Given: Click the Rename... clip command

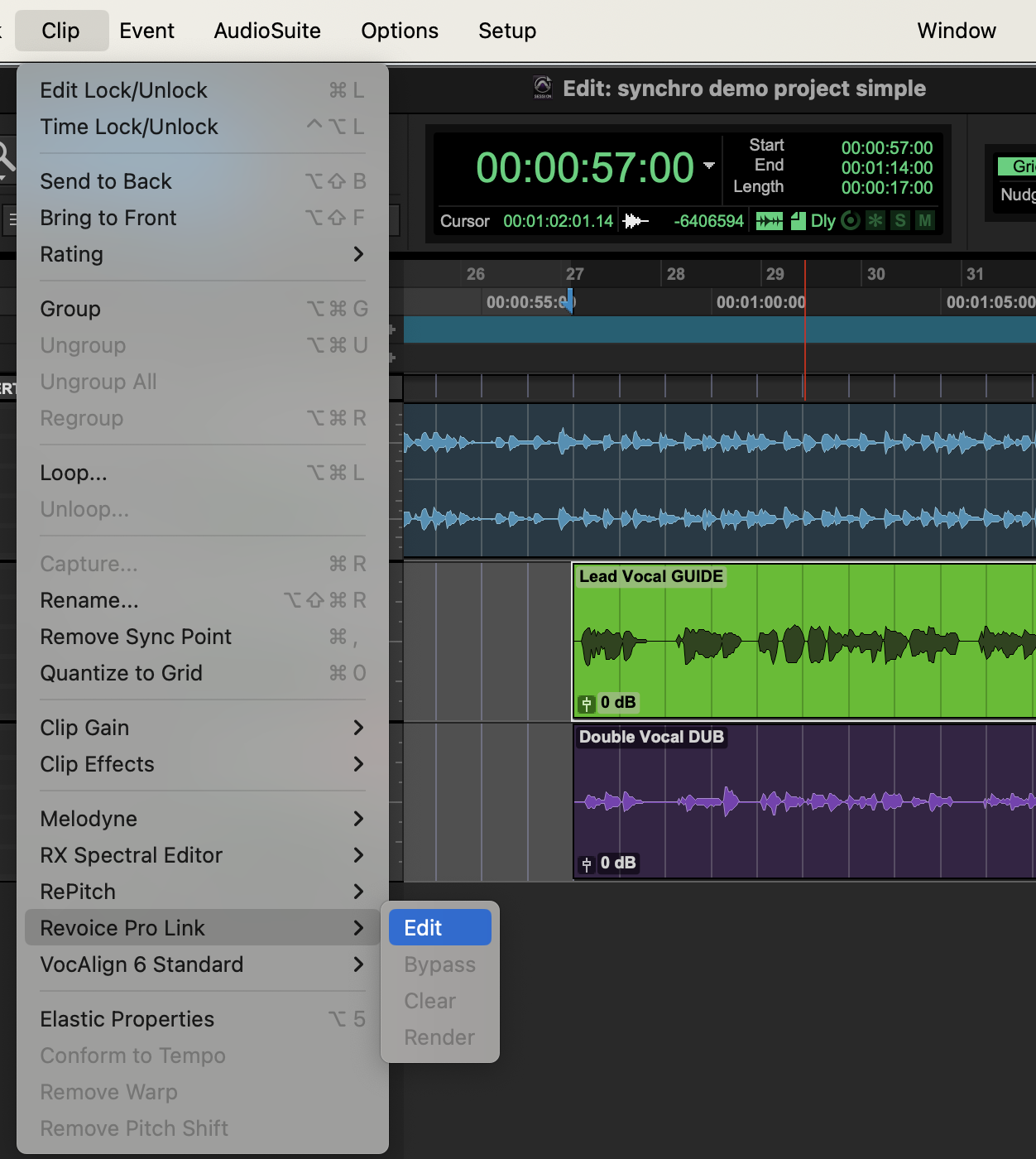Looking at the screenshot, I should pyautogui.click(x=89, y=600).
